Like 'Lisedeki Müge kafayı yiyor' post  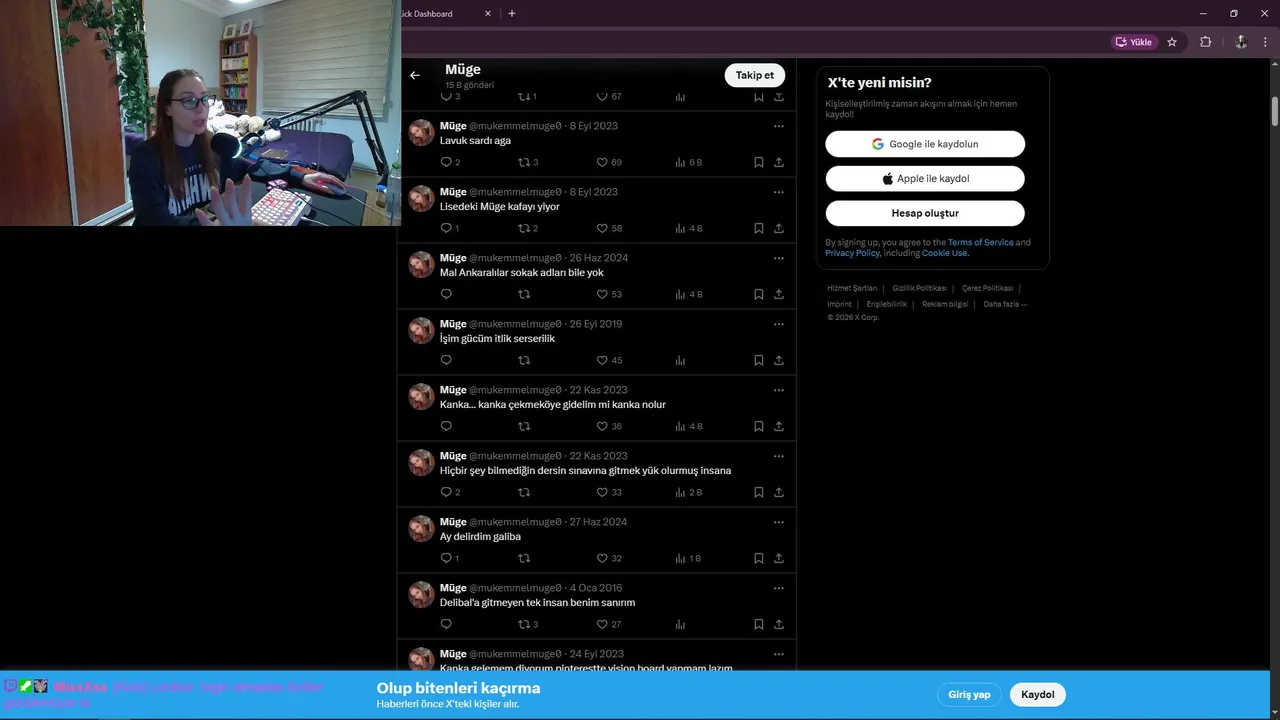[x=602, y=228]
